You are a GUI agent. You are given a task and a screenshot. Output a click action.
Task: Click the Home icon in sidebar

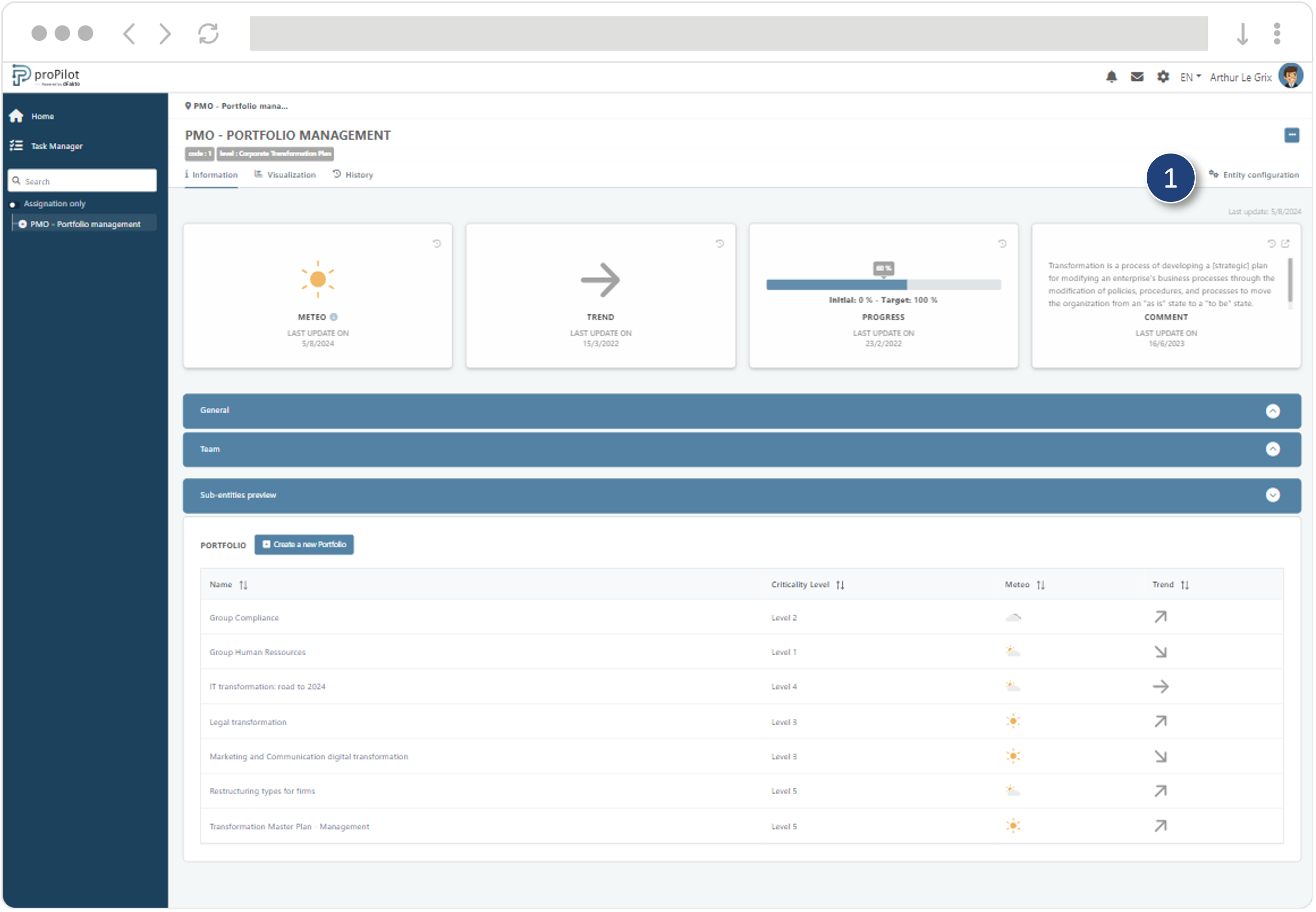[16, 116]
